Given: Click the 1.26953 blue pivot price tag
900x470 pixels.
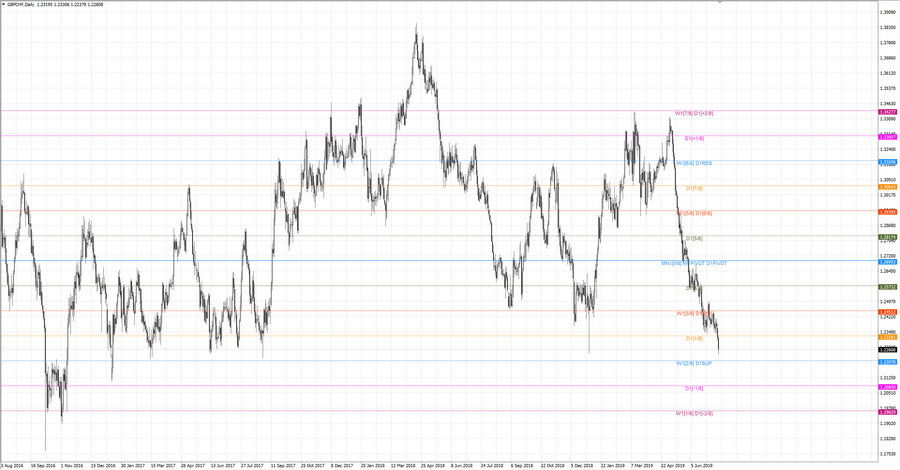Looking at the screenshot, I should tap(888, 262).
